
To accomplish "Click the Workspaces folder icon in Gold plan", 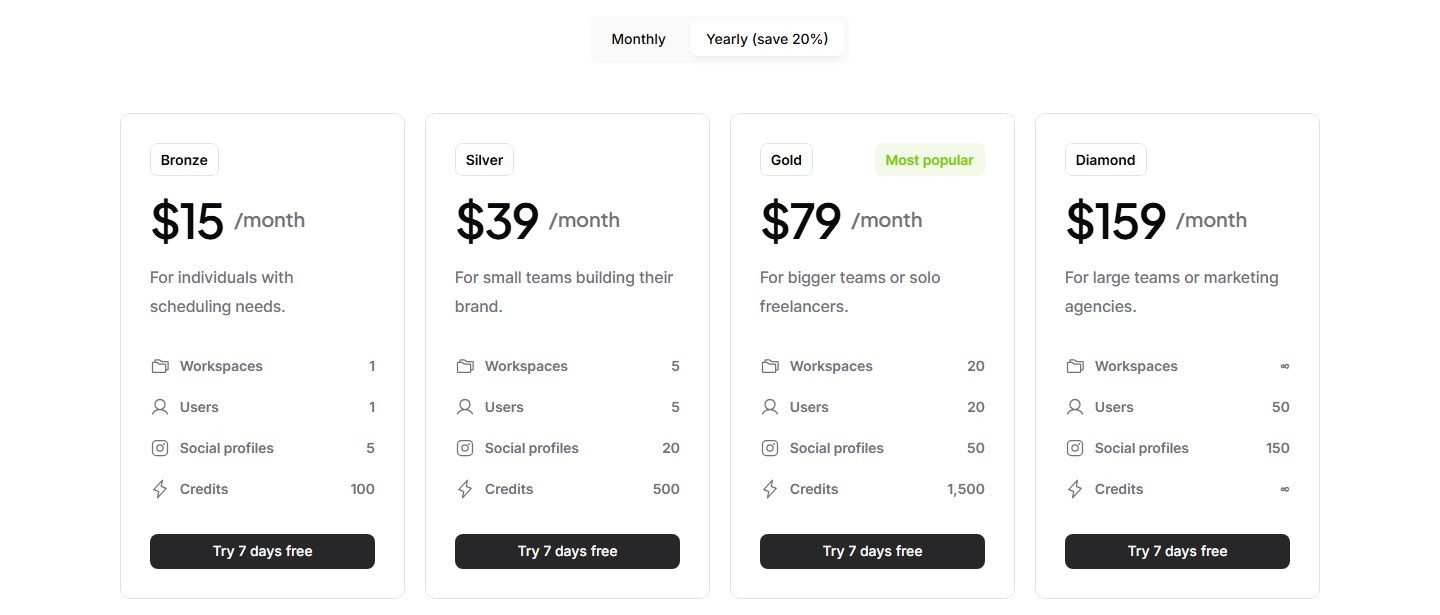I will pos(770,366).
